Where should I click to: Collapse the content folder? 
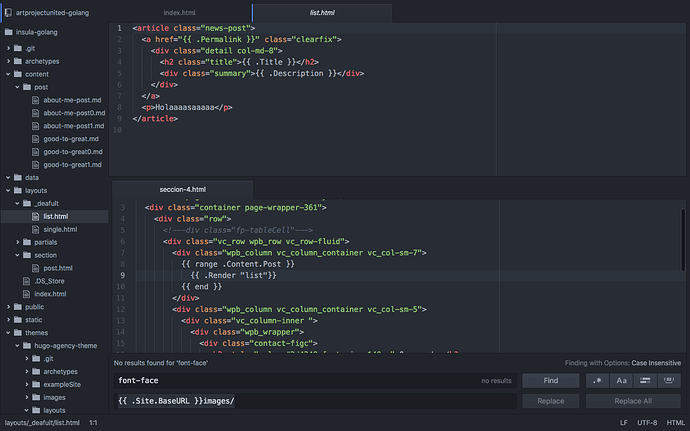click(7, 74)
